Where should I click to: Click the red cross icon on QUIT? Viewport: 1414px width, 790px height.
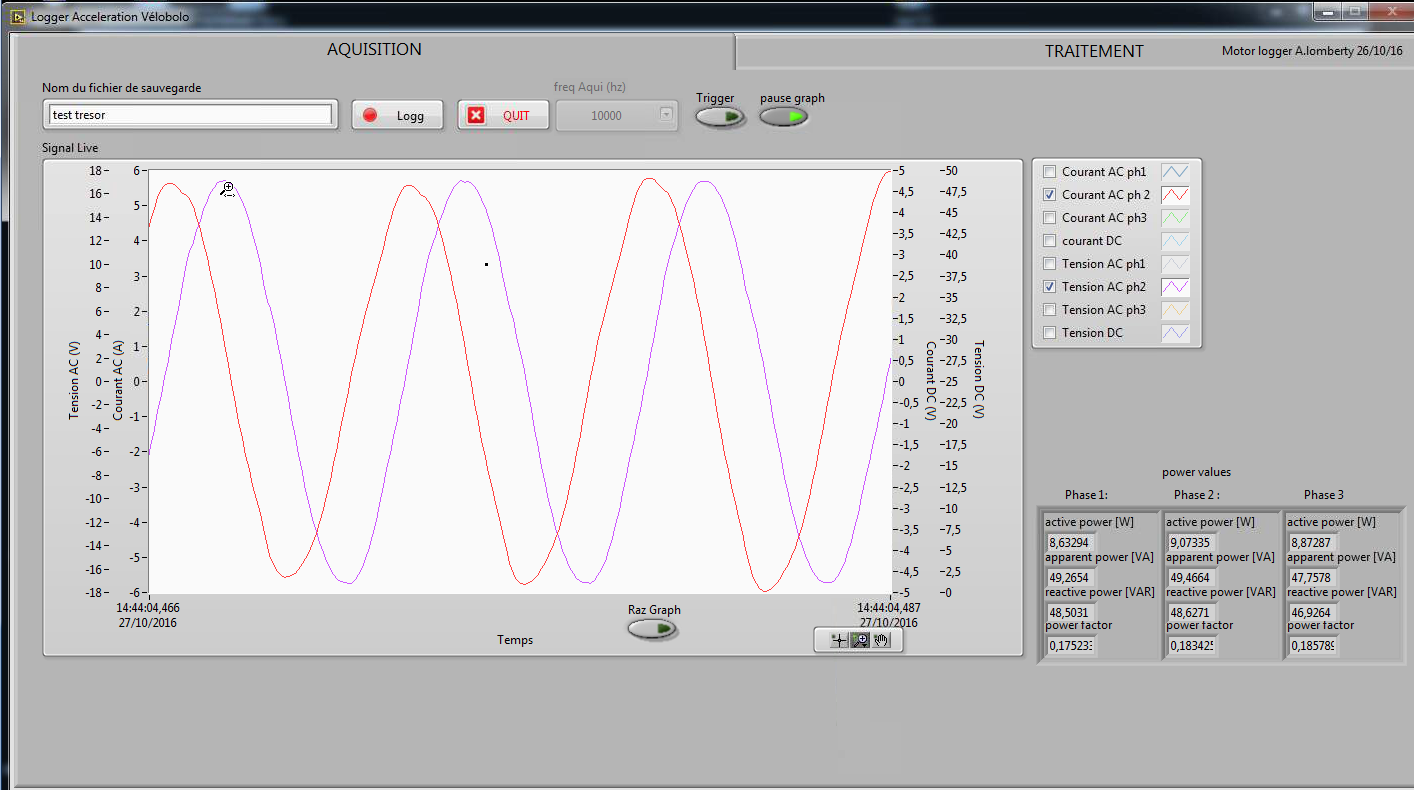[476, 115]
